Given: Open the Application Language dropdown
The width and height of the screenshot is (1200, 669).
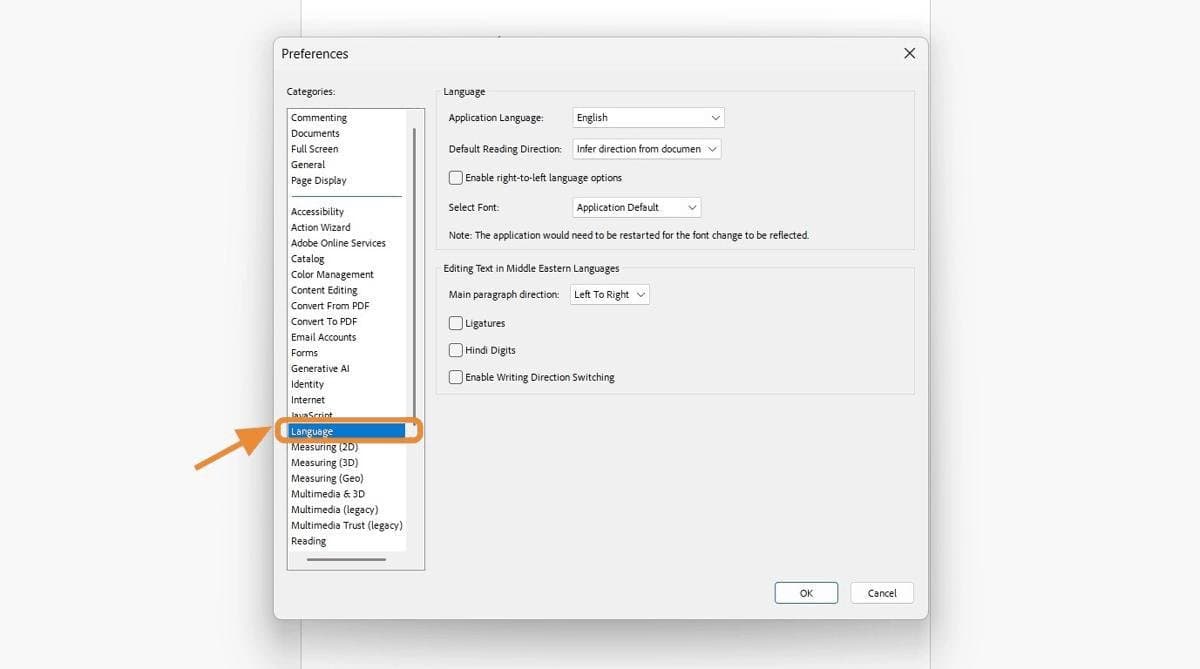Looking at the screenshot, I should coord(647,117).
